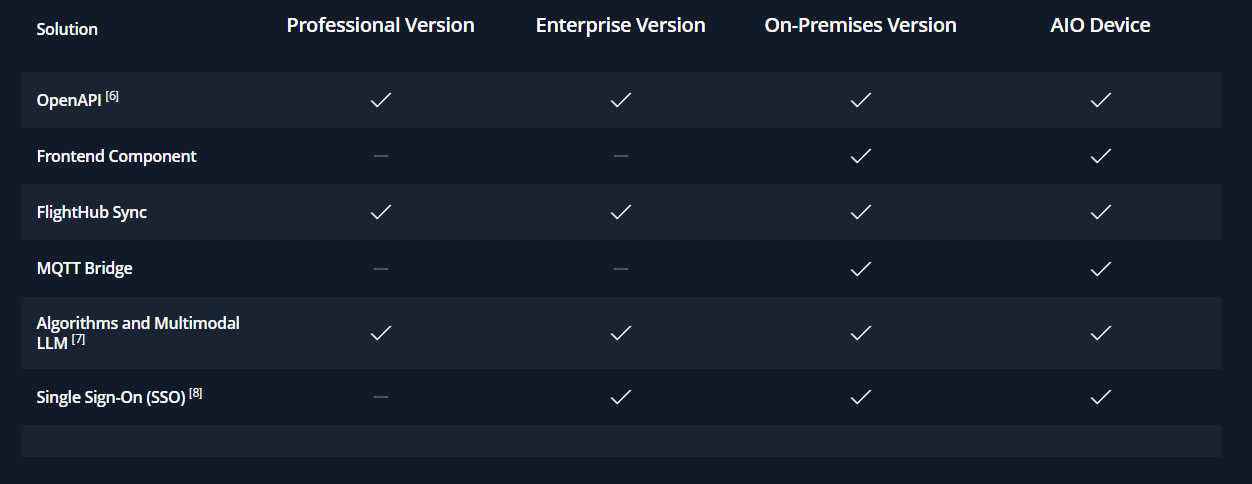Screen dimensions: 1252x484
Task: Click the MQTT Bridge checkmark under AIO Device
Action: 1100,268
